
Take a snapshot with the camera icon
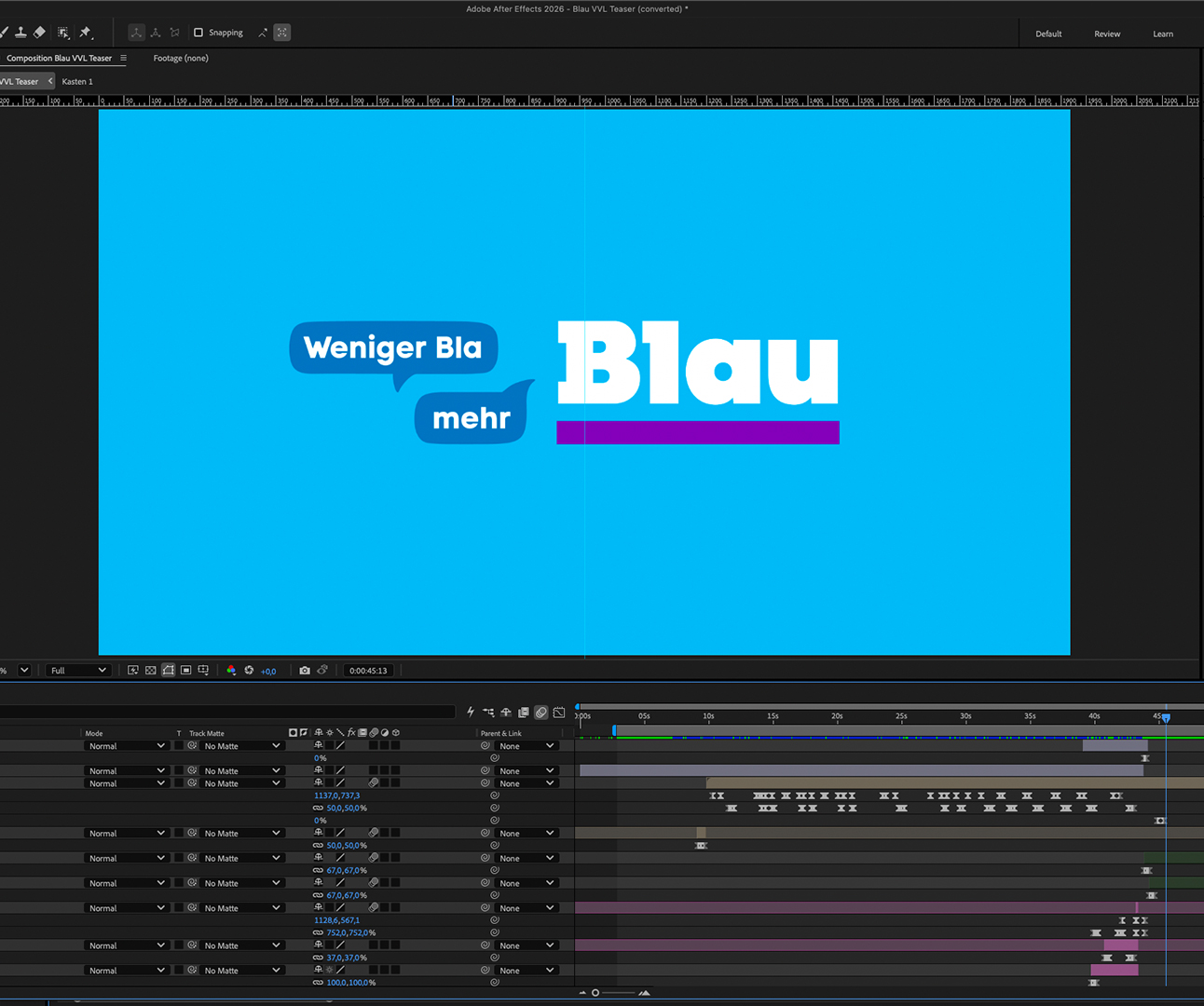[305, 670]
